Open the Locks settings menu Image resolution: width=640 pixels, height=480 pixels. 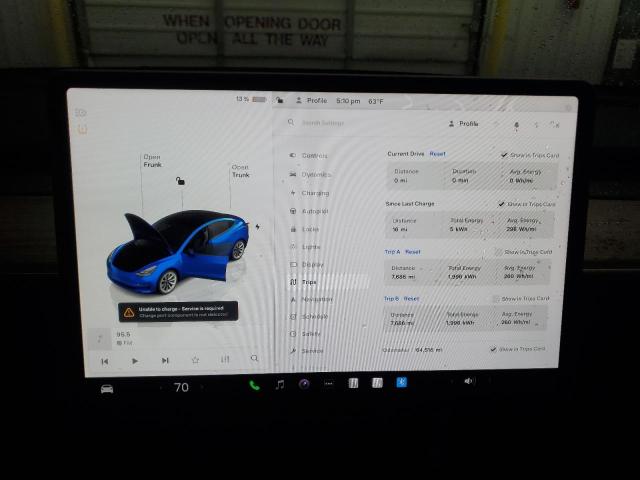pos(305,229)
